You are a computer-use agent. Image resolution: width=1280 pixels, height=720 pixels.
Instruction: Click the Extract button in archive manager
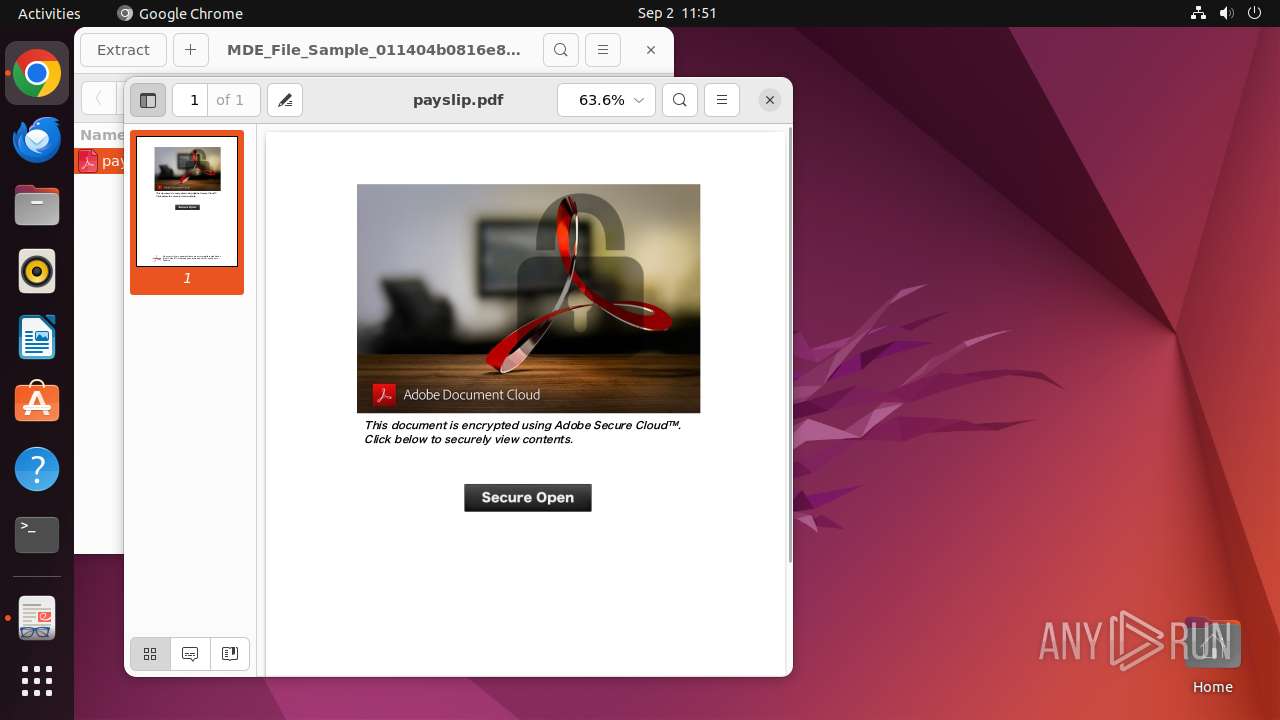[123, 50]
